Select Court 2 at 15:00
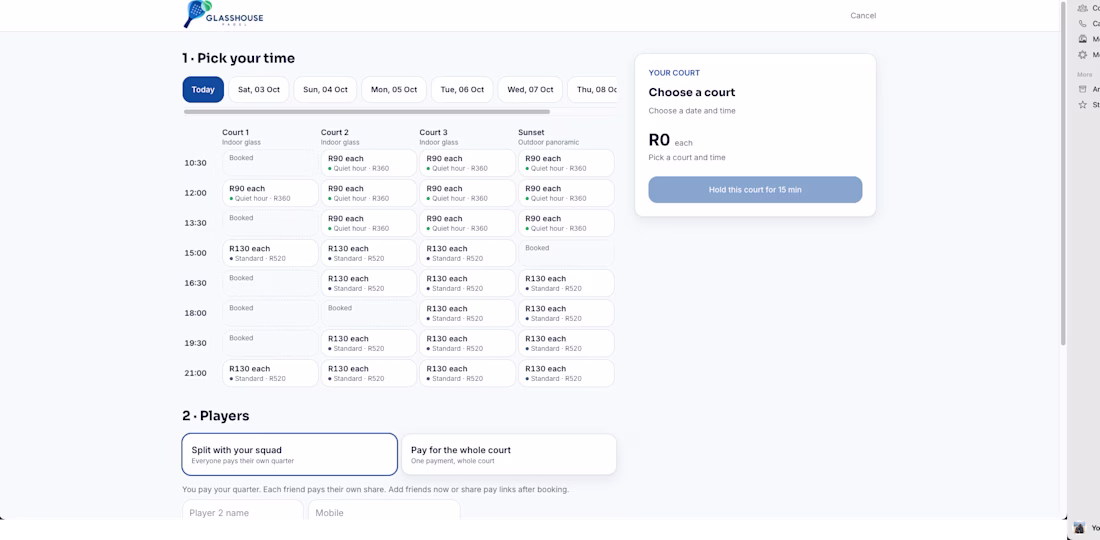This screenshot has width=1100, height=540. (x=369, y=253)
